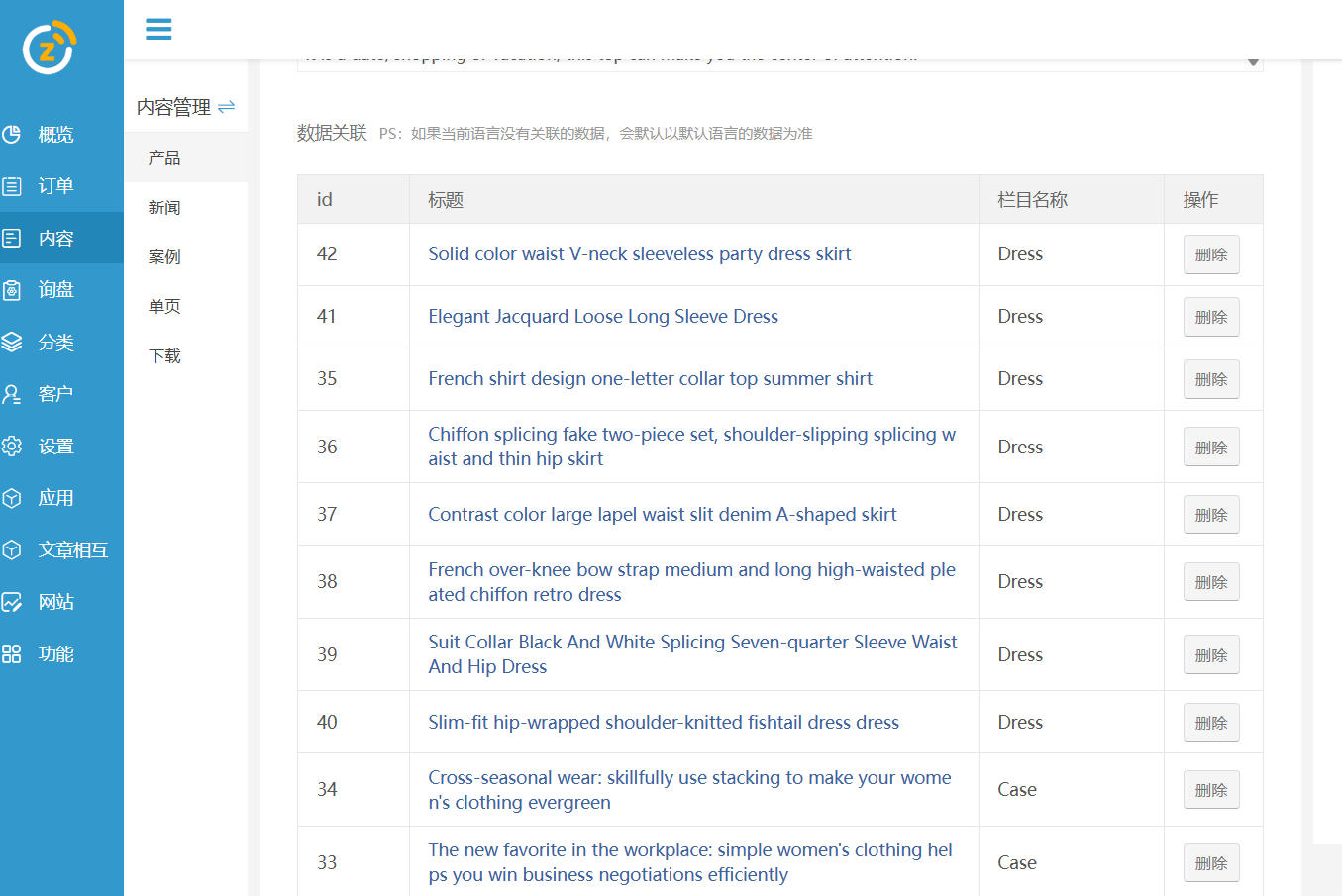Click the 内容管理 panel title

pyautogui.click(x=173, y=107)
